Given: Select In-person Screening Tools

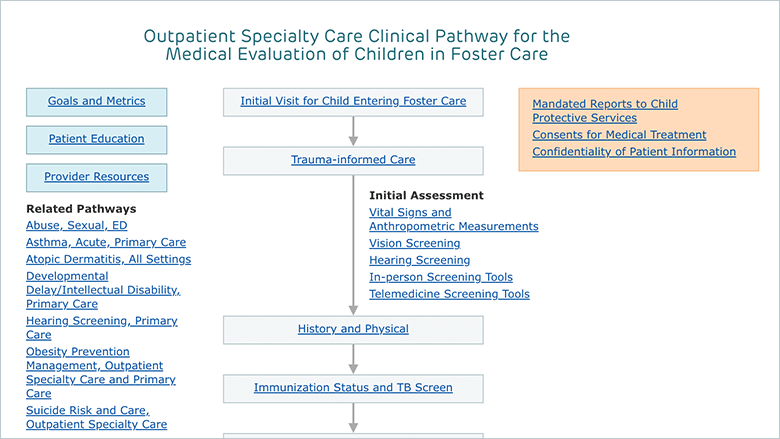Looking at the screenshot, I should point(441,277).
